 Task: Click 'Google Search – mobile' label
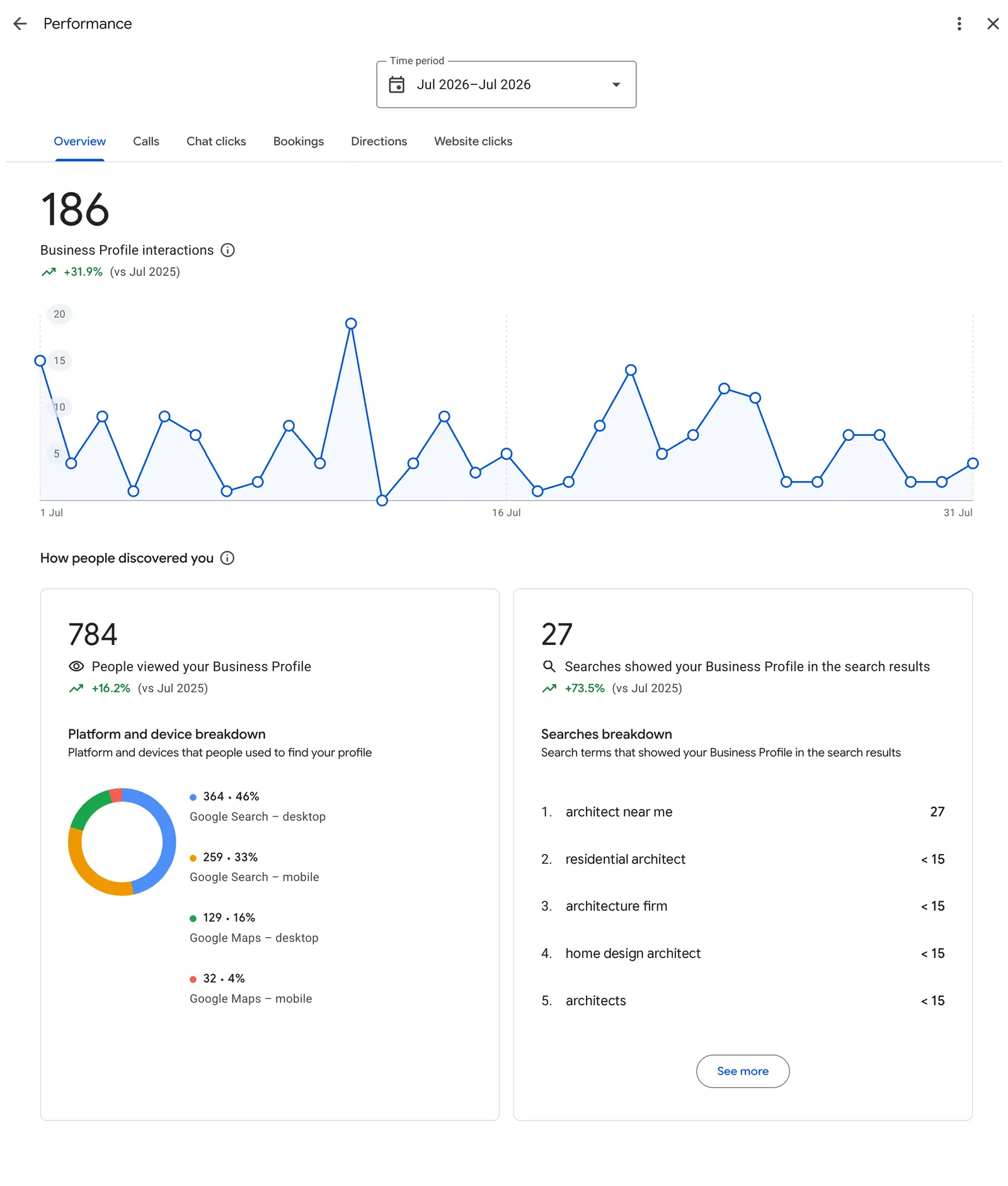point(255,877)
